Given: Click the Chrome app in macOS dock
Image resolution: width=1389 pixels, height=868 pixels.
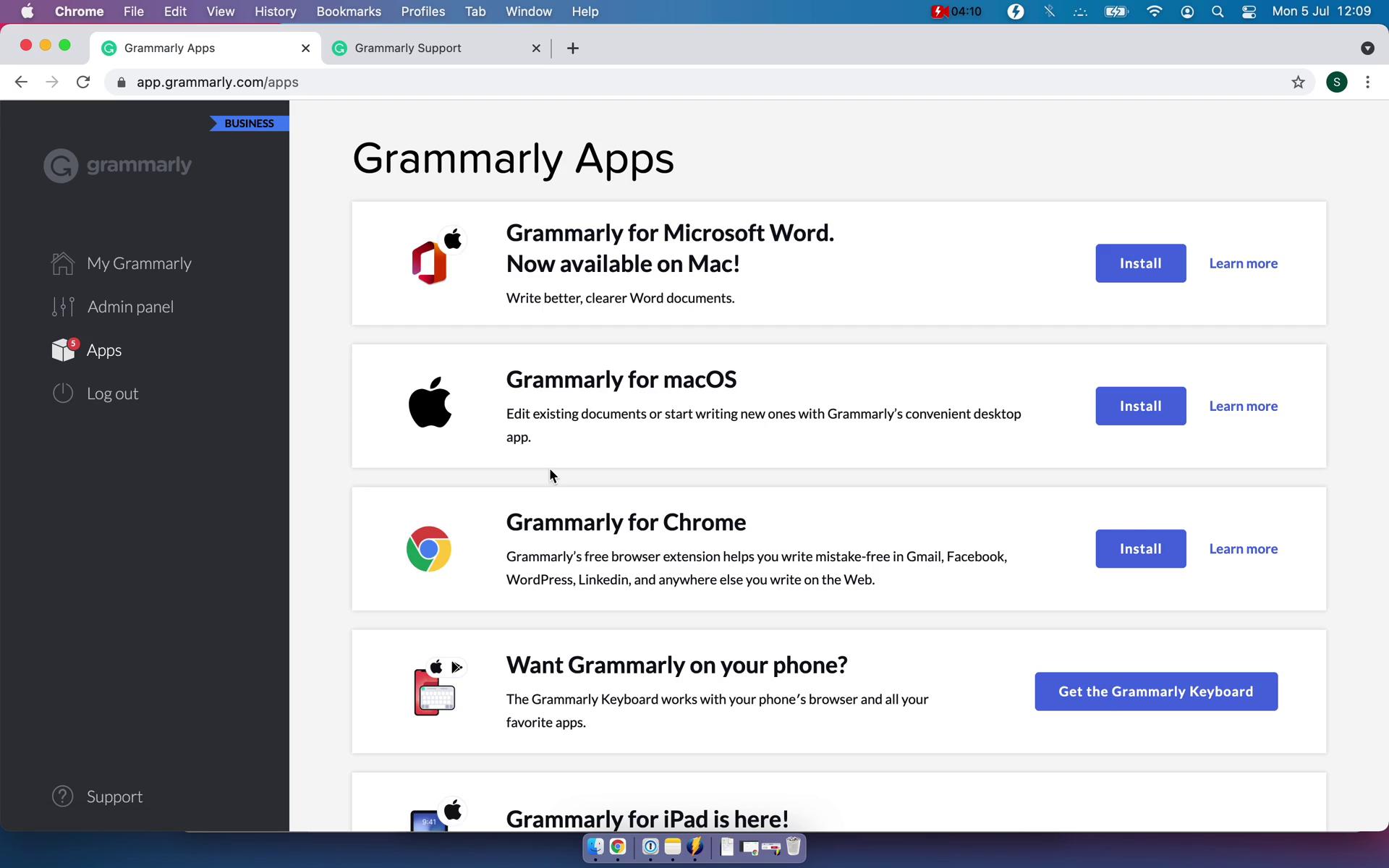Looking at the screenshot, I should (618, 847).
